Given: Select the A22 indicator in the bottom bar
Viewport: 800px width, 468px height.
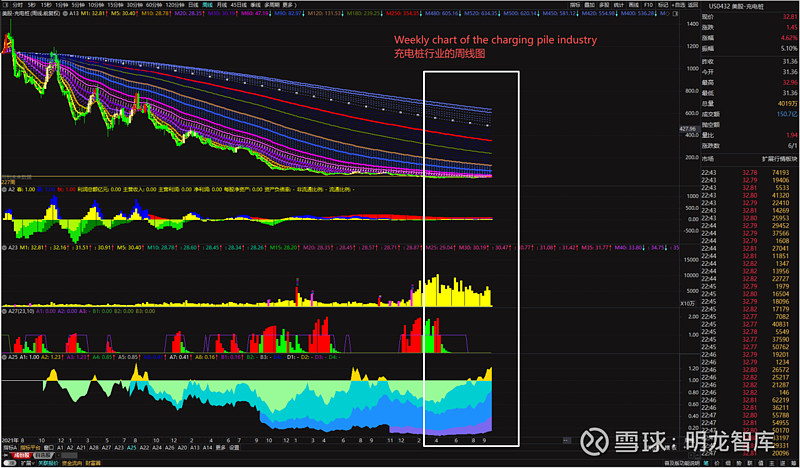Looking at the screenshot, I should click(x=144, y=448).
